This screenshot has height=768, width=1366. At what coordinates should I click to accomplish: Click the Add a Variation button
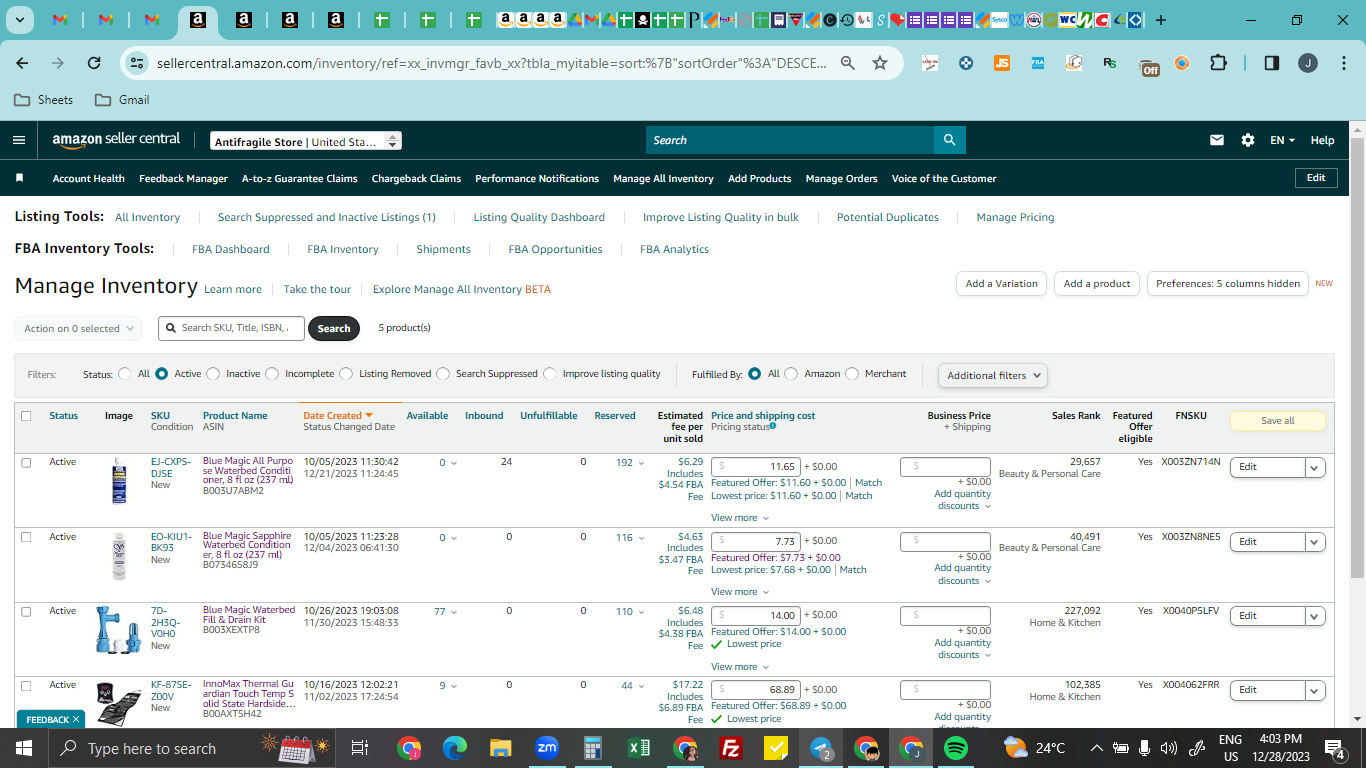pos(1002,283)
